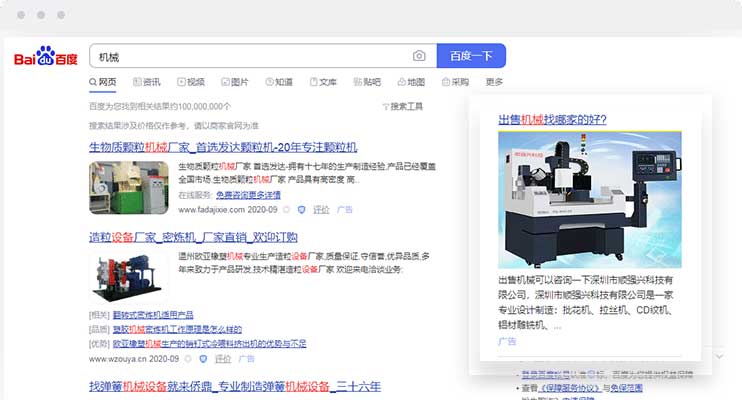Click the 评价 link under wzouya.cn result
The image size is (742, 400).
222,359
